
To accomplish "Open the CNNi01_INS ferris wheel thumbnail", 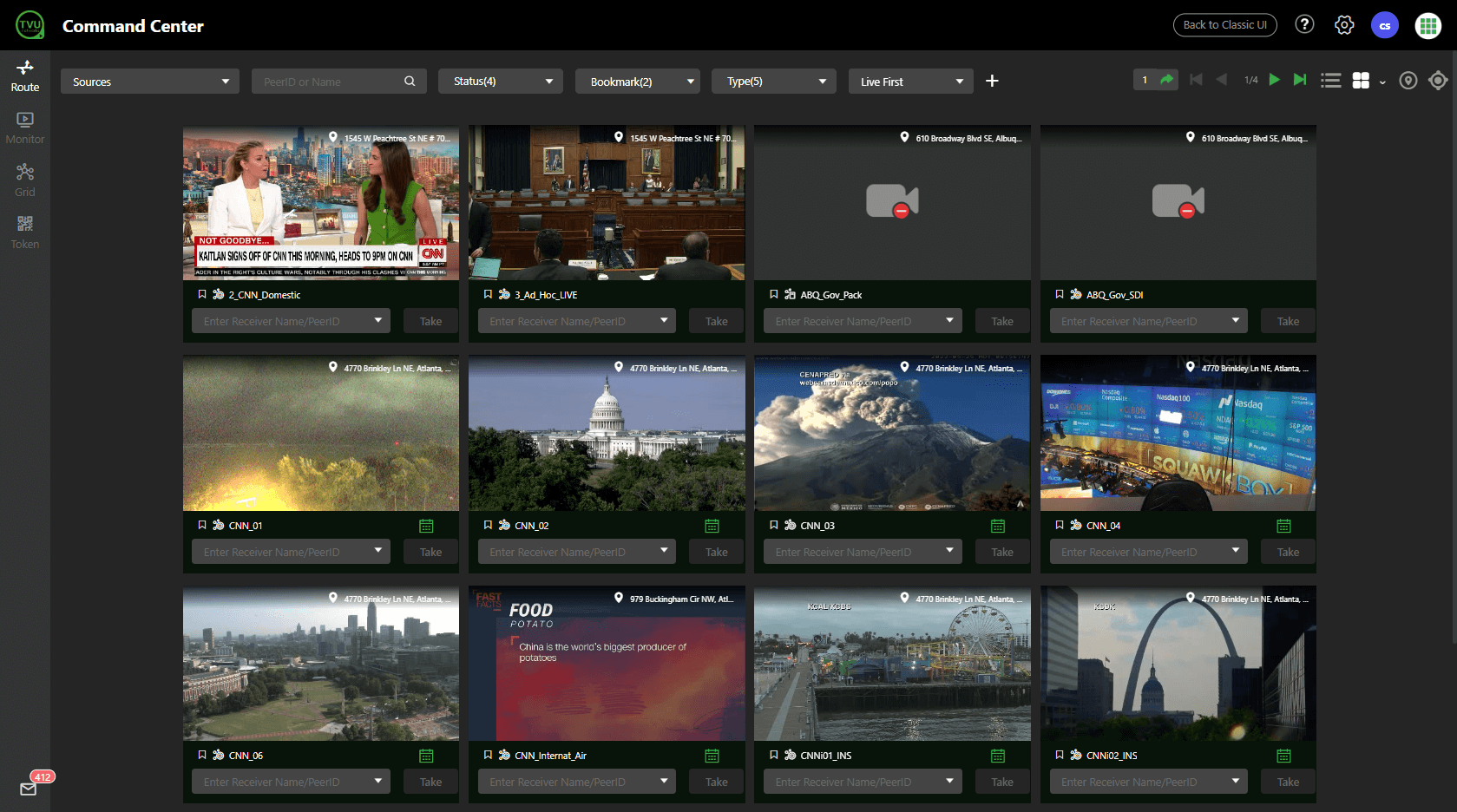I will click(892, 663).
